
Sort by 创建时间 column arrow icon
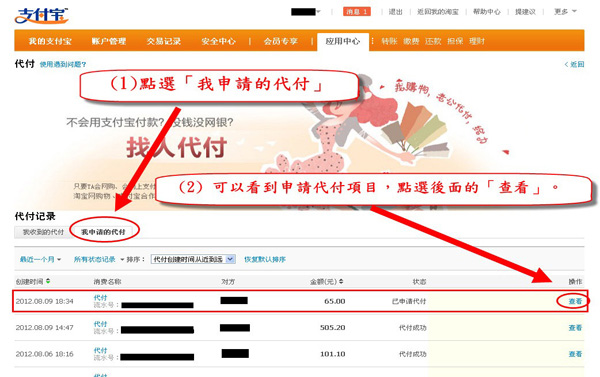coord(48,281)
